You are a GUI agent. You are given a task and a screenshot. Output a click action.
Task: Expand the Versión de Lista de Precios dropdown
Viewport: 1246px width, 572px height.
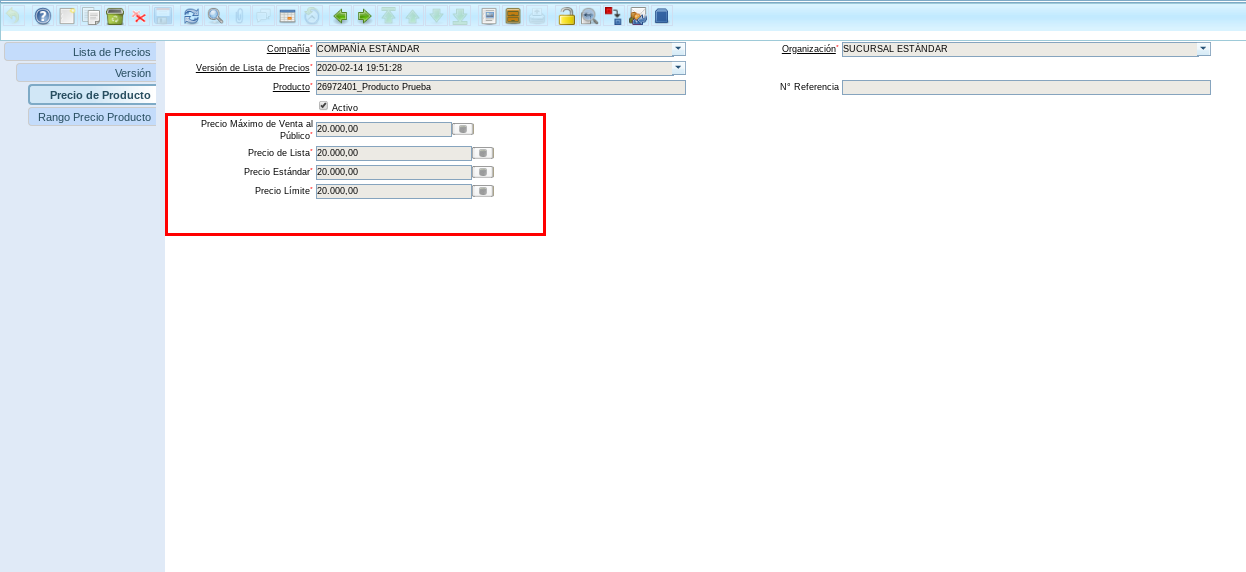[679, 68]
